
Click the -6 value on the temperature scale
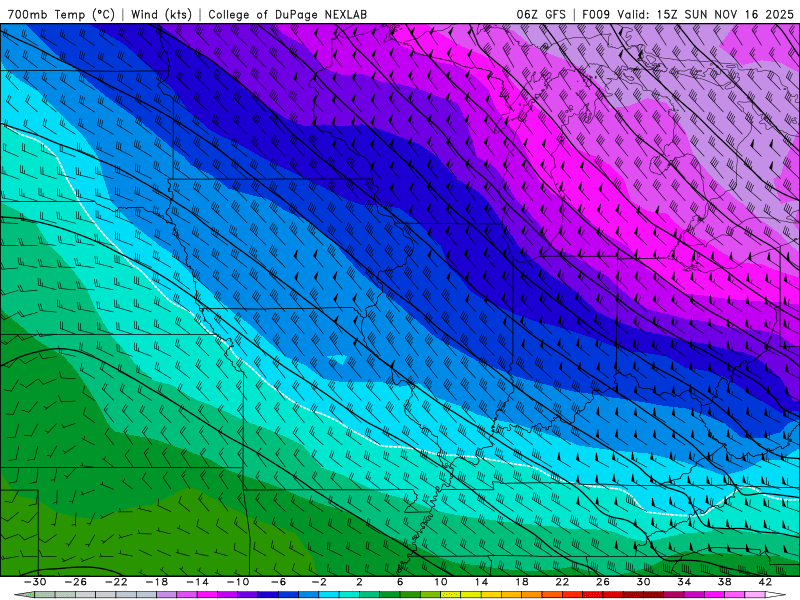(278, 582)
